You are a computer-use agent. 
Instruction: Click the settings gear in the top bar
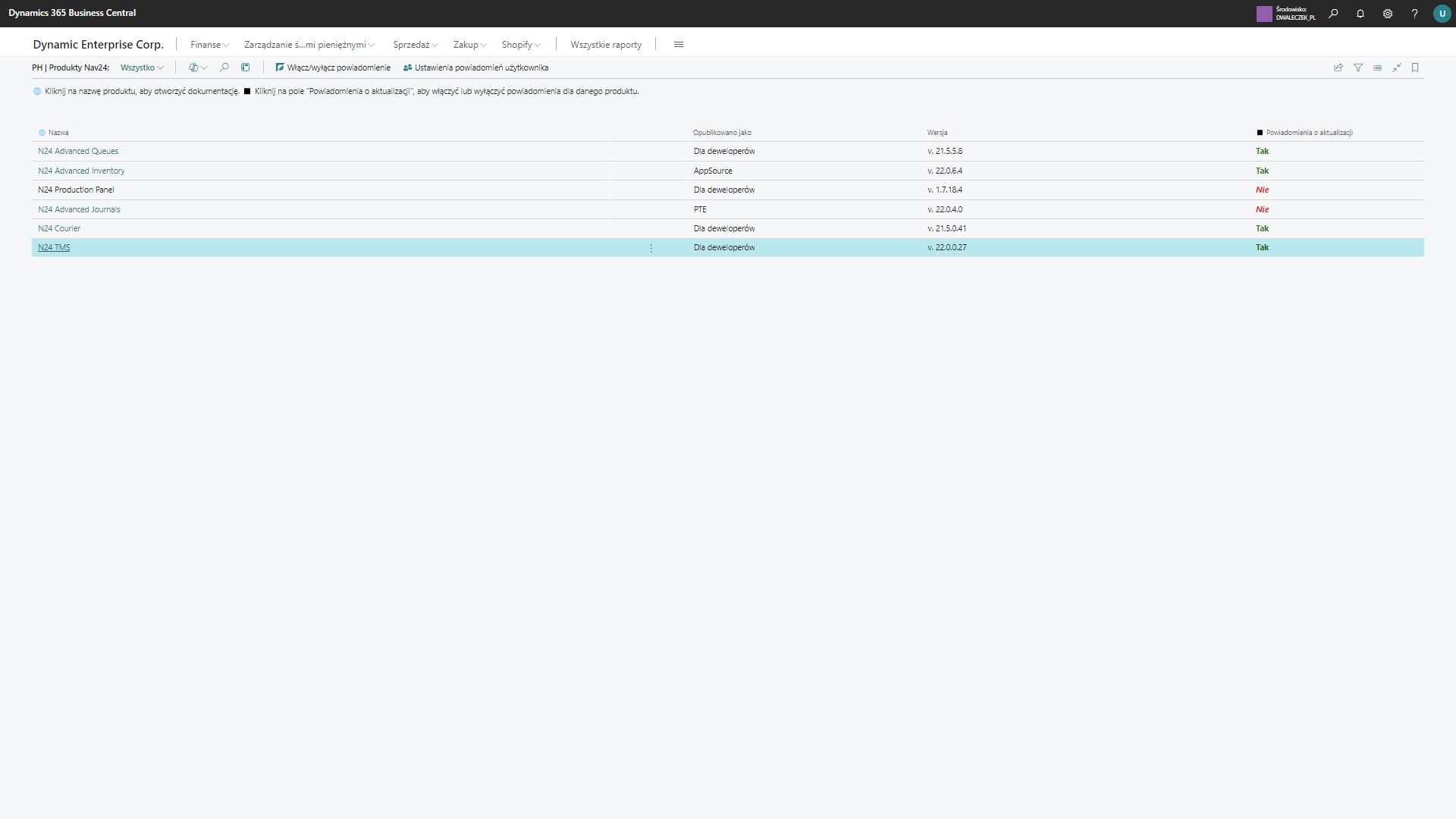(1388, 14)
